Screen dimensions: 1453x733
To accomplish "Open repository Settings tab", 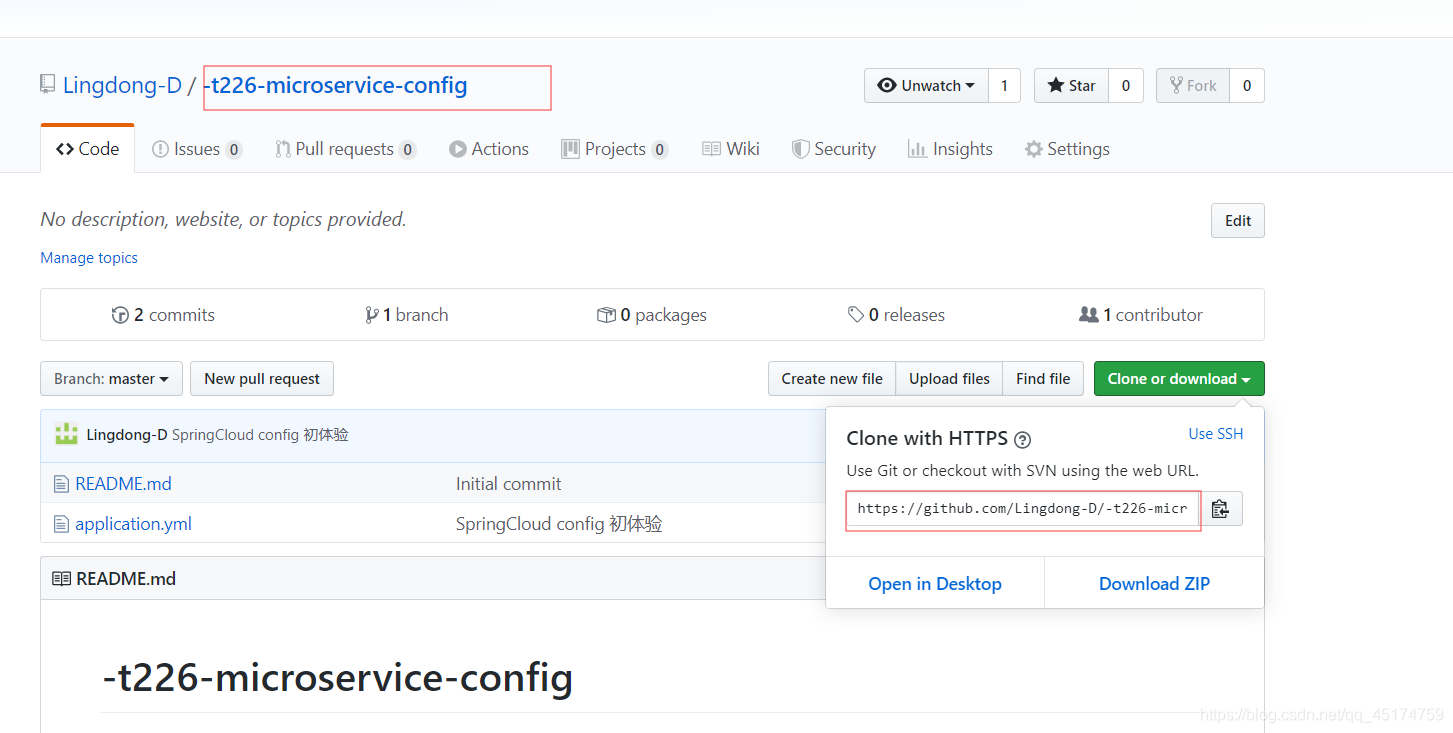I will pos(1067,149).
